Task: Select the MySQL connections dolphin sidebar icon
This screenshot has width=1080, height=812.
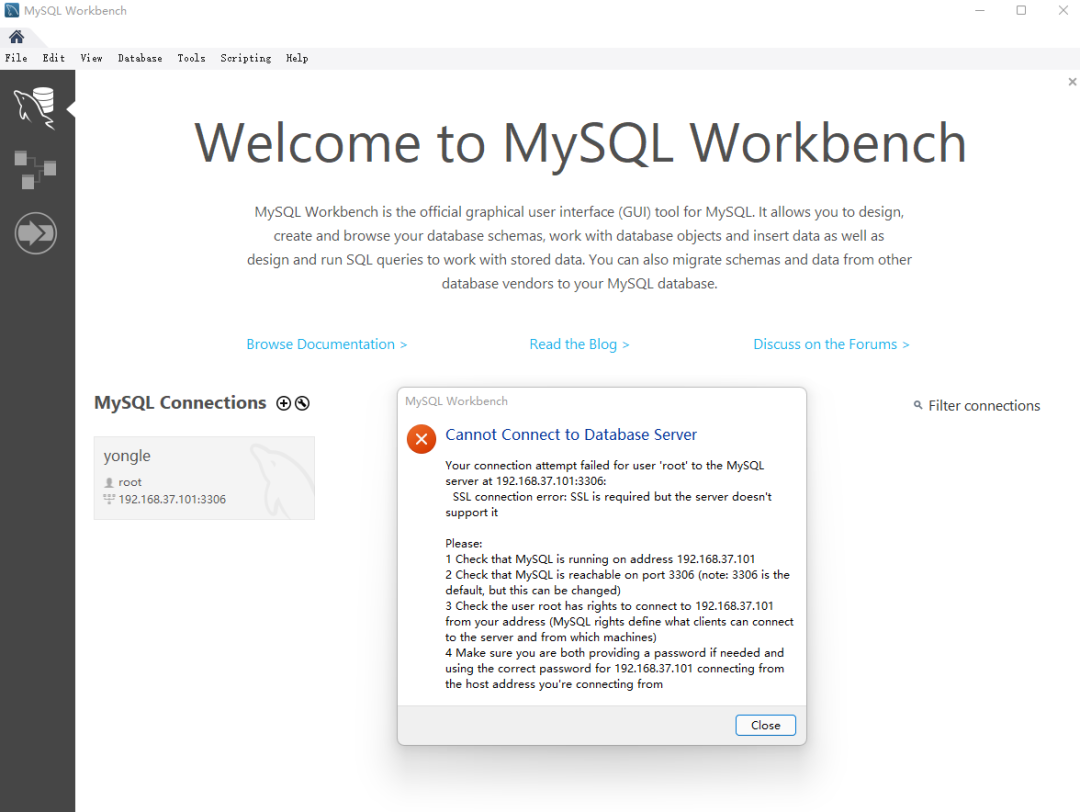Action: (x=35, y=108)
